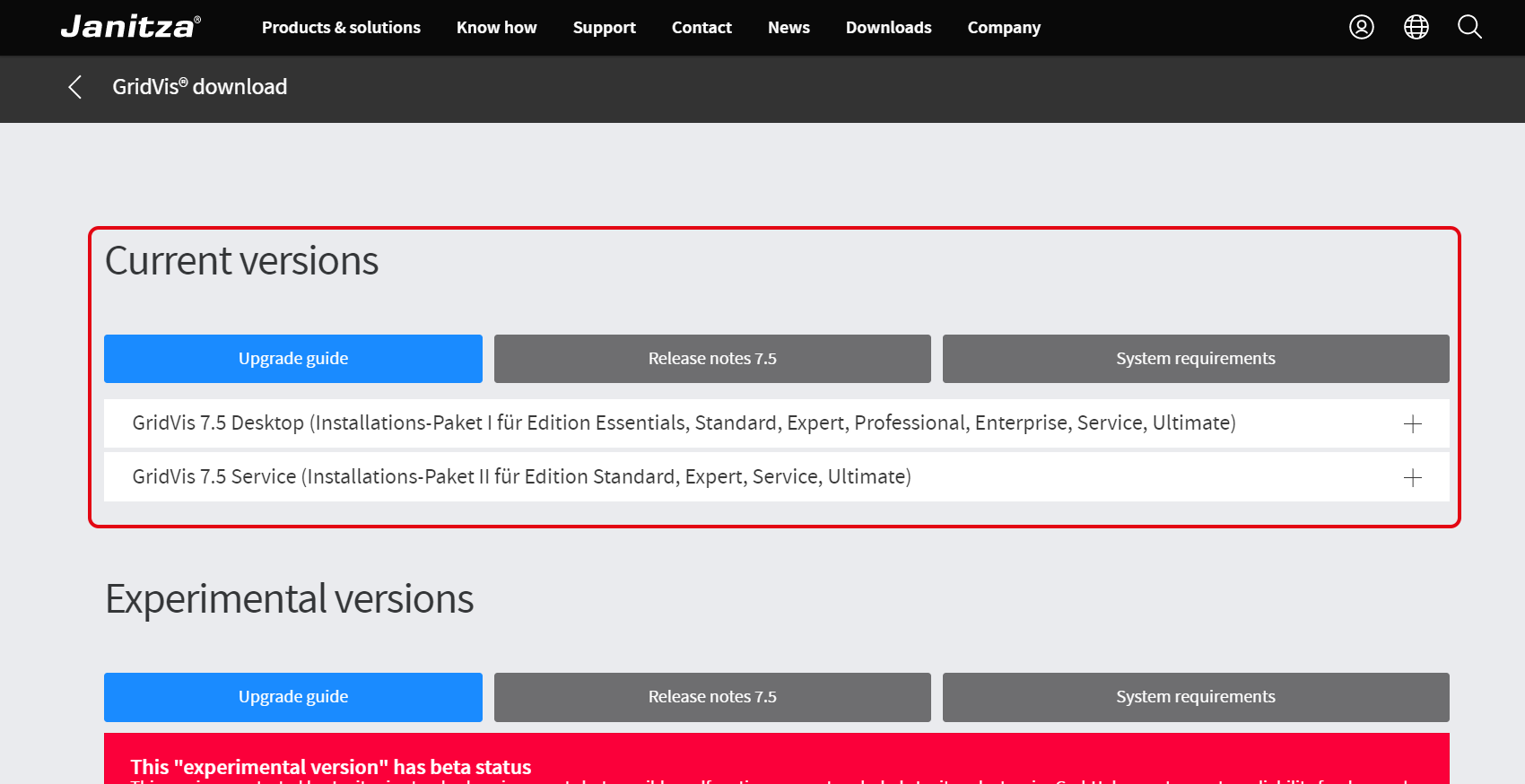
Task: Open the Products & solutions menu
Action: coord(341,28)
